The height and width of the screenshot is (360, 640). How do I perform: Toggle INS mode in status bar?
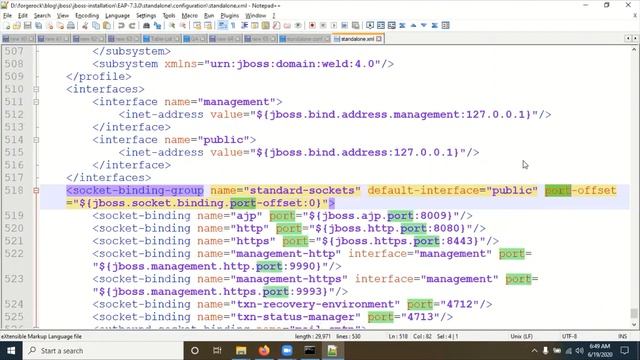(622, 336)
